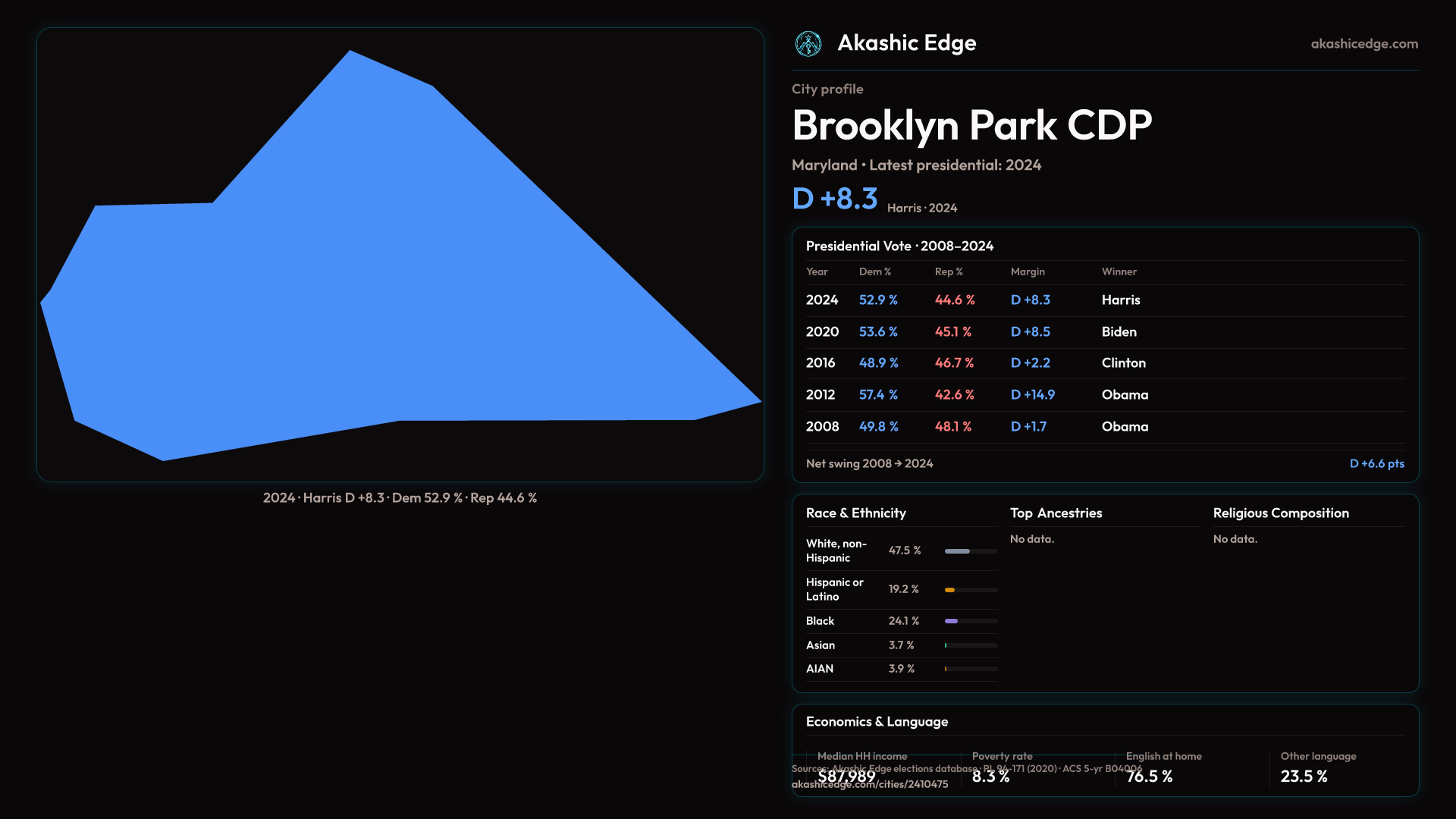Click the D +8.3 headline margin
Image resolution: width=1456 pixels, height=819 pixels.
(834, 199)
